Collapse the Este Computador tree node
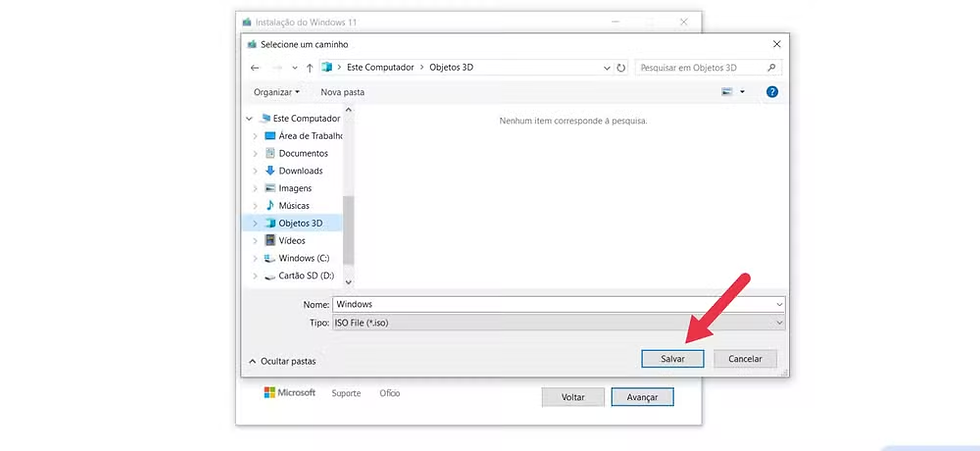This screenshot has width=980, height=451. pos(249,119)
